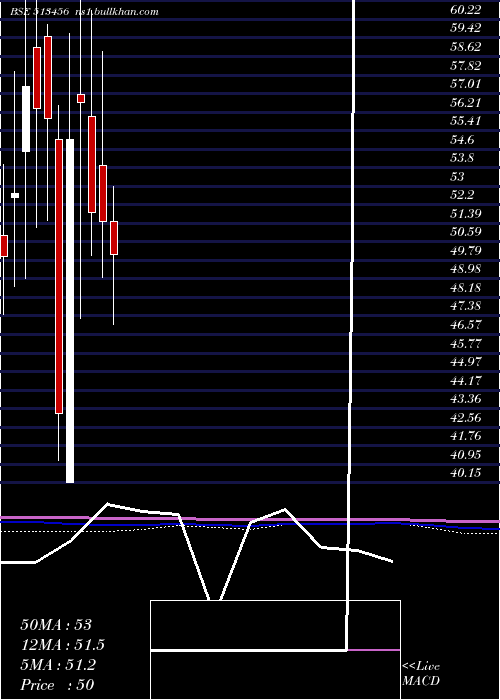Select the tiny red candle near 56.21
500x700 pixels.
tap(81, 98)
